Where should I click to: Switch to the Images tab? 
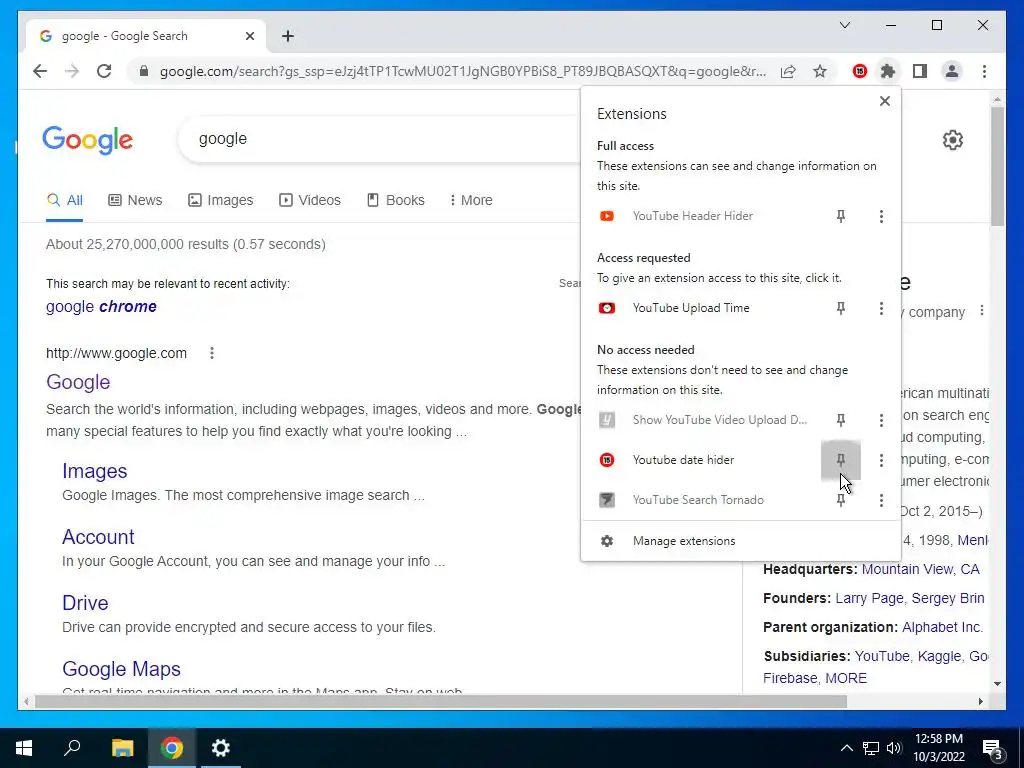coord(221,200)
